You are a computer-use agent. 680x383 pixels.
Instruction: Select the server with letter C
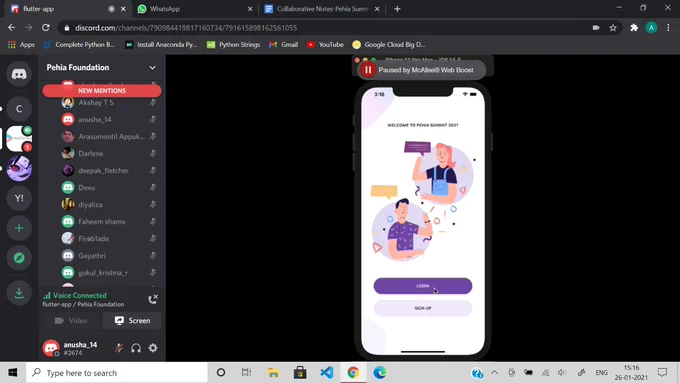[x=19, y=108]
